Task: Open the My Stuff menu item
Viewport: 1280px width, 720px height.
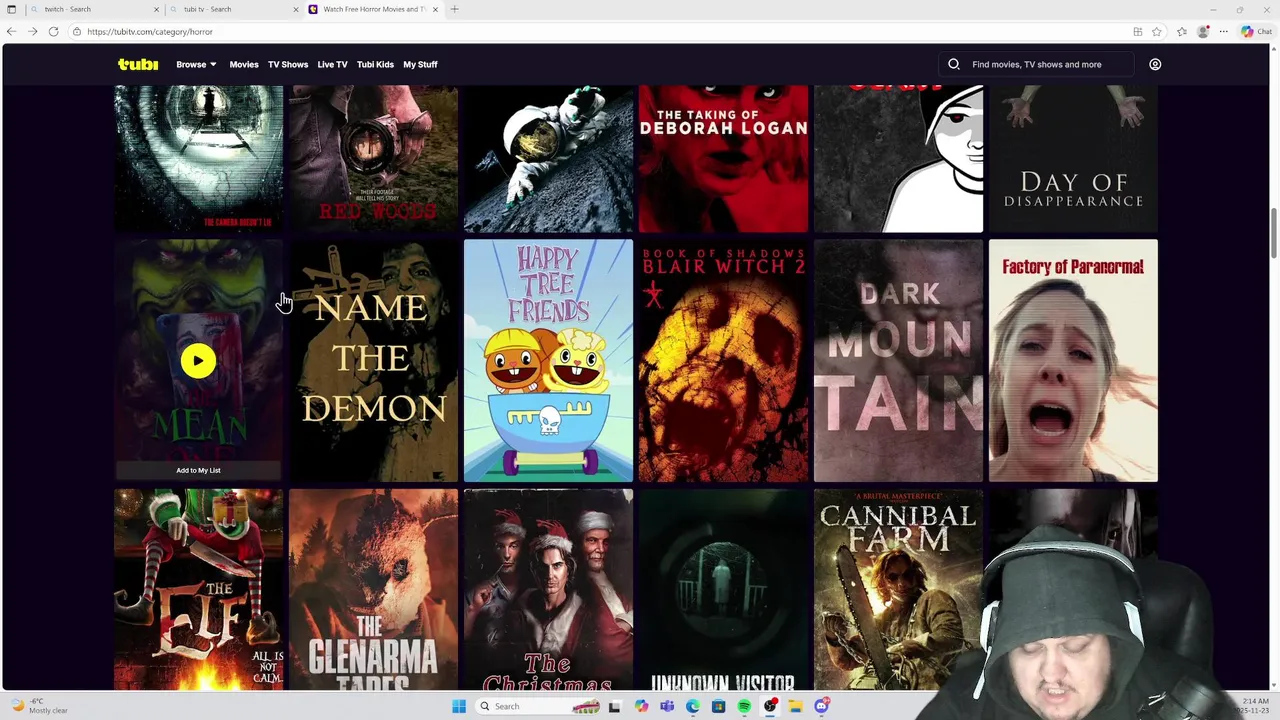Action: coord(420,64)
